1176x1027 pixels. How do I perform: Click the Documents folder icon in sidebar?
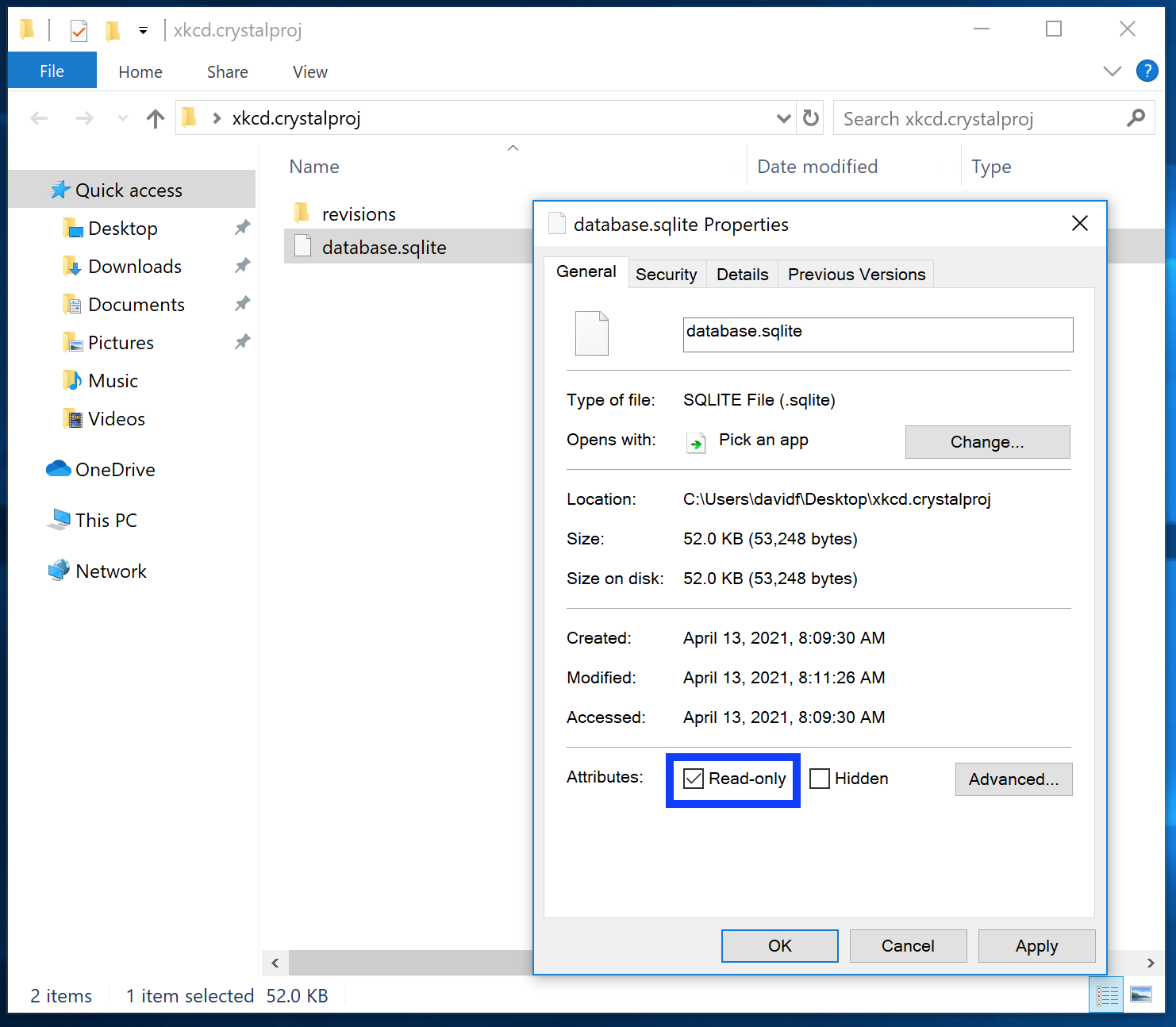pos(72,305)
